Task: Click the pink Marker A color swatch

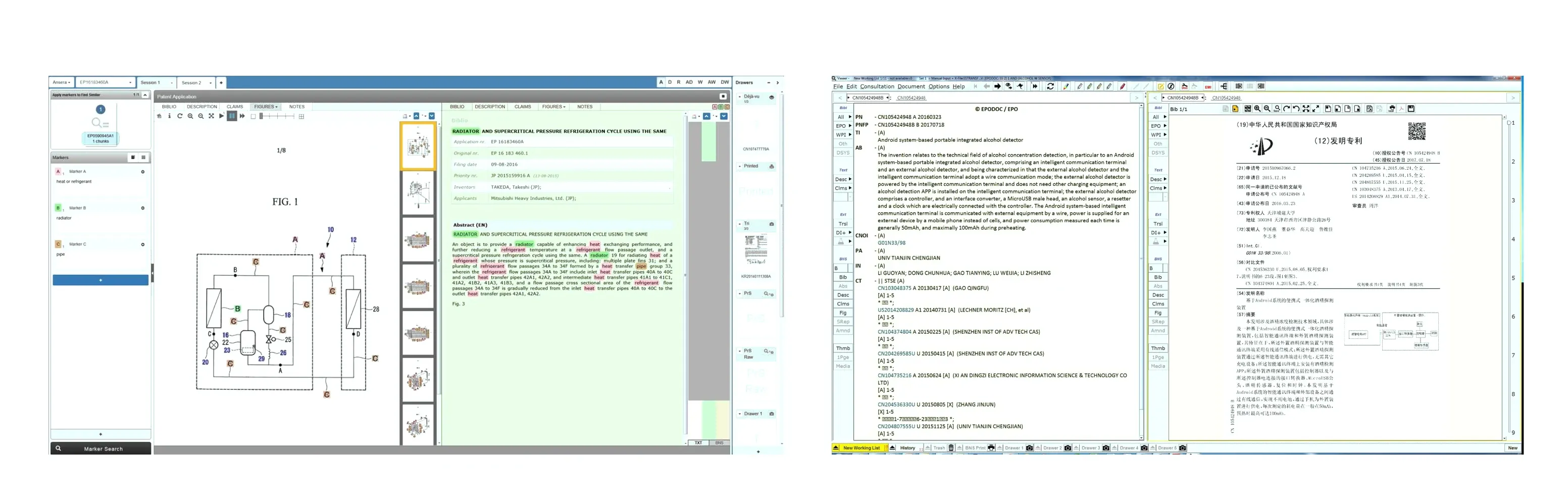Action: 59,172
